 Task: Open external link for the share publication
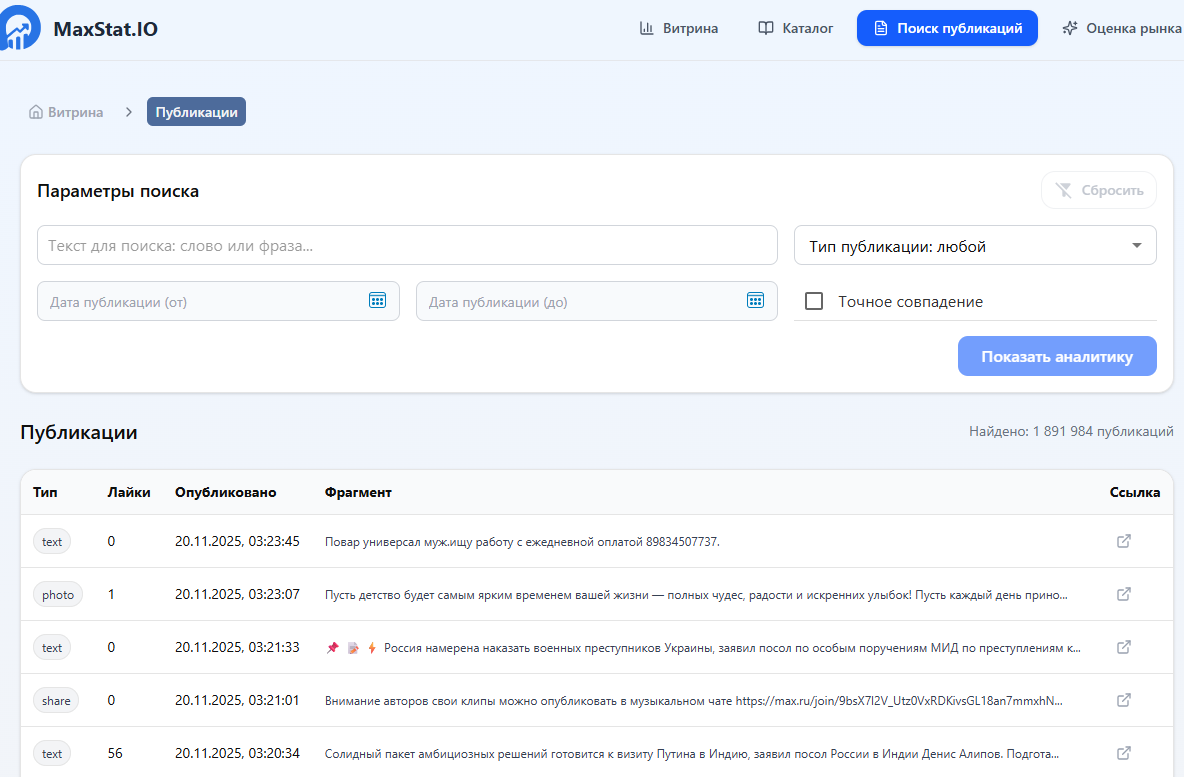coord(1123,700)
